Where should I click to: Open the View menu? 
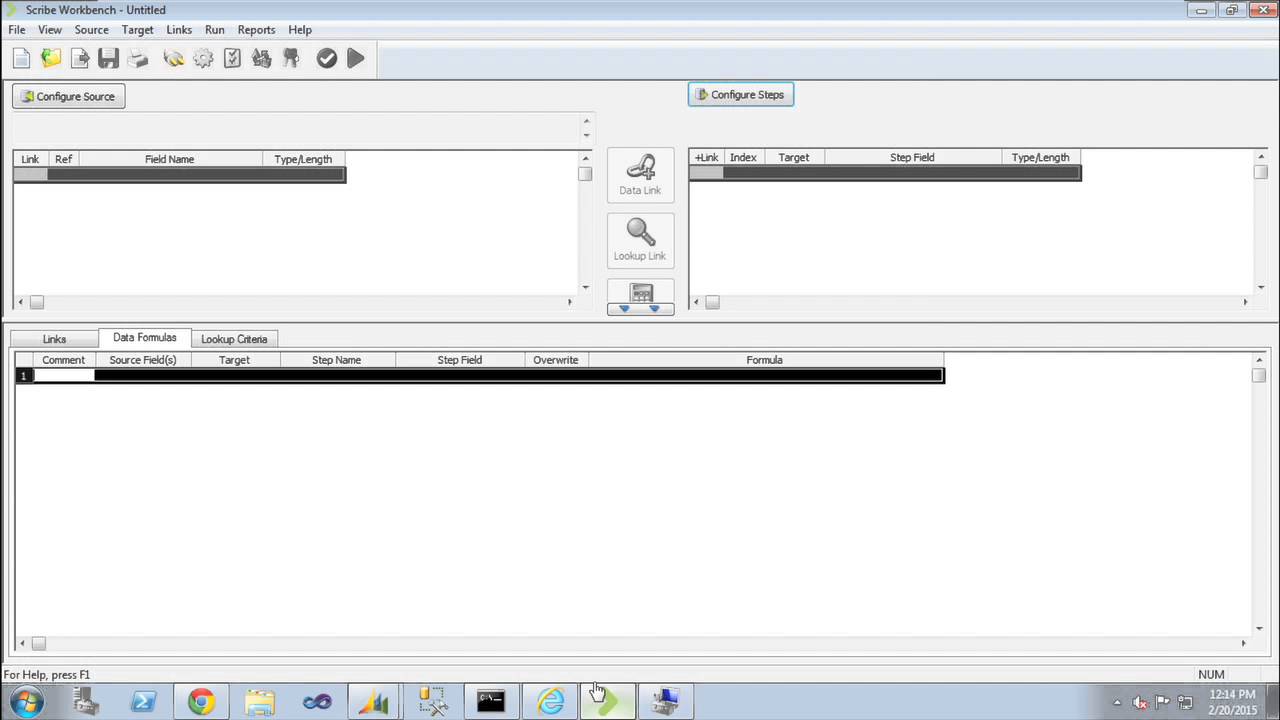[50, 30]
